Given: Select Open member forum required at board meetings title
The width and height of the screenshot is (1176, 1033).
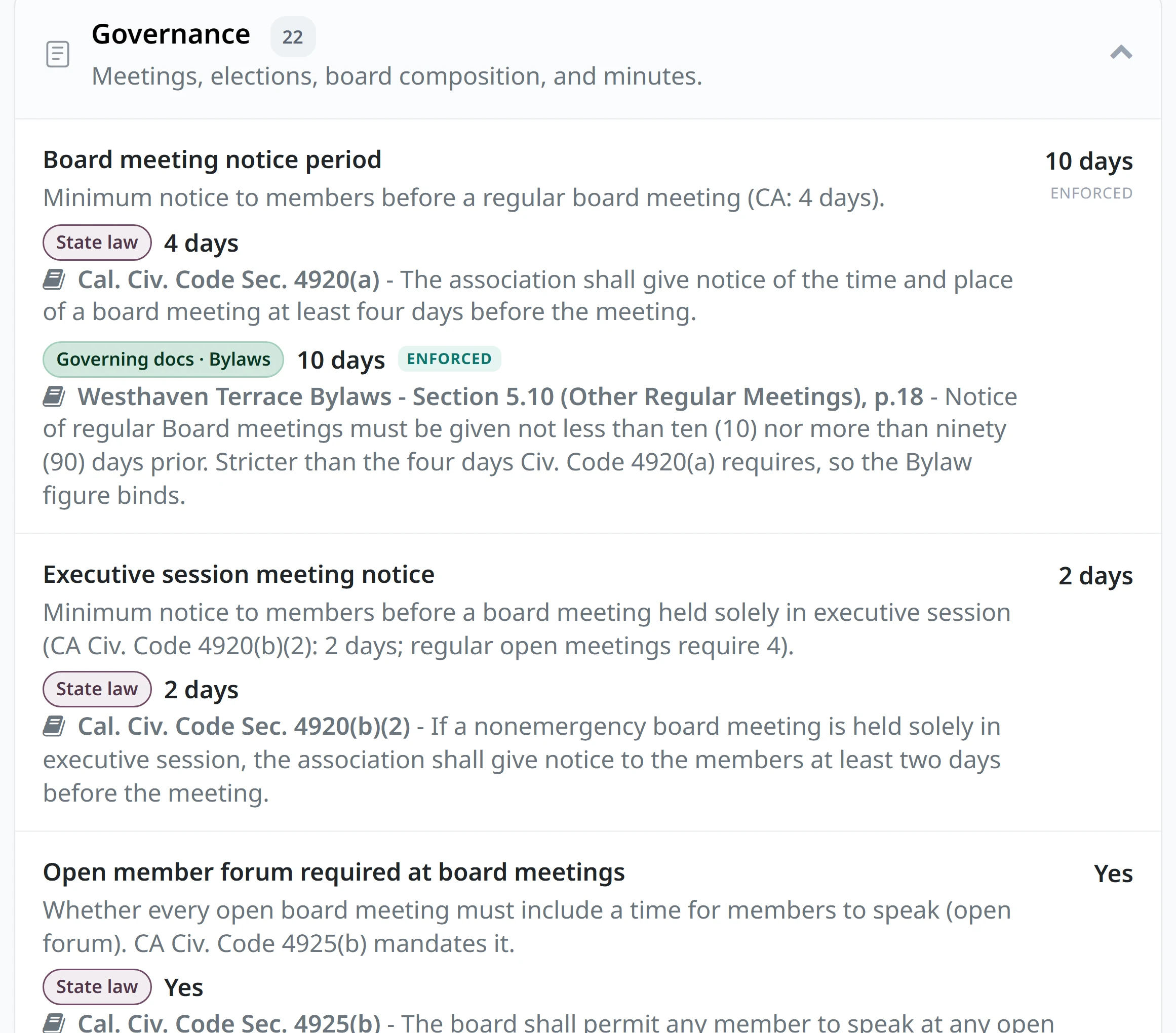Looking at the screenshot, I should point(334,872).
